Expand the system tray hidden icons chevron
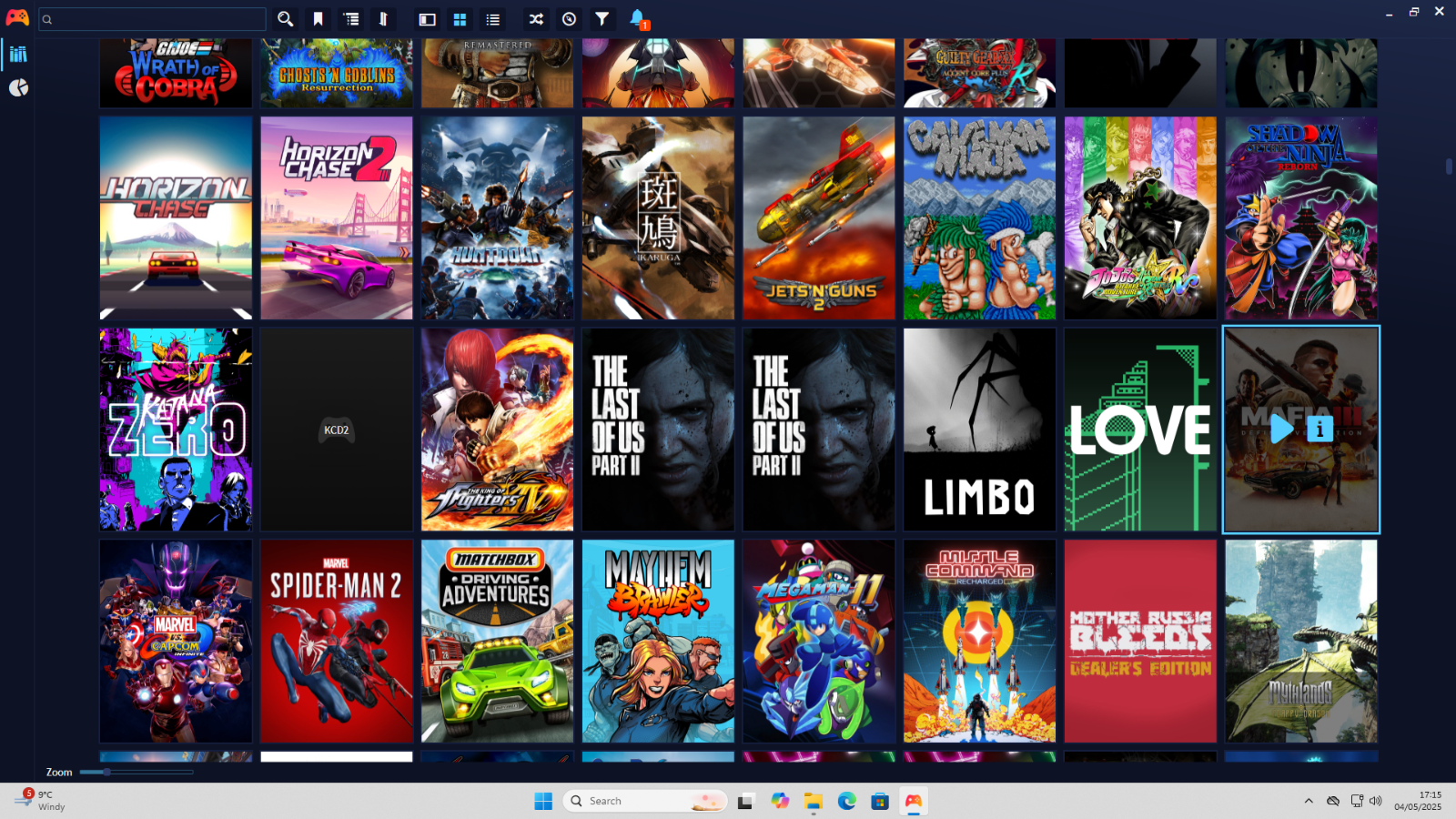Screen dimensions: 1456x819 [x=1309, y=801]
